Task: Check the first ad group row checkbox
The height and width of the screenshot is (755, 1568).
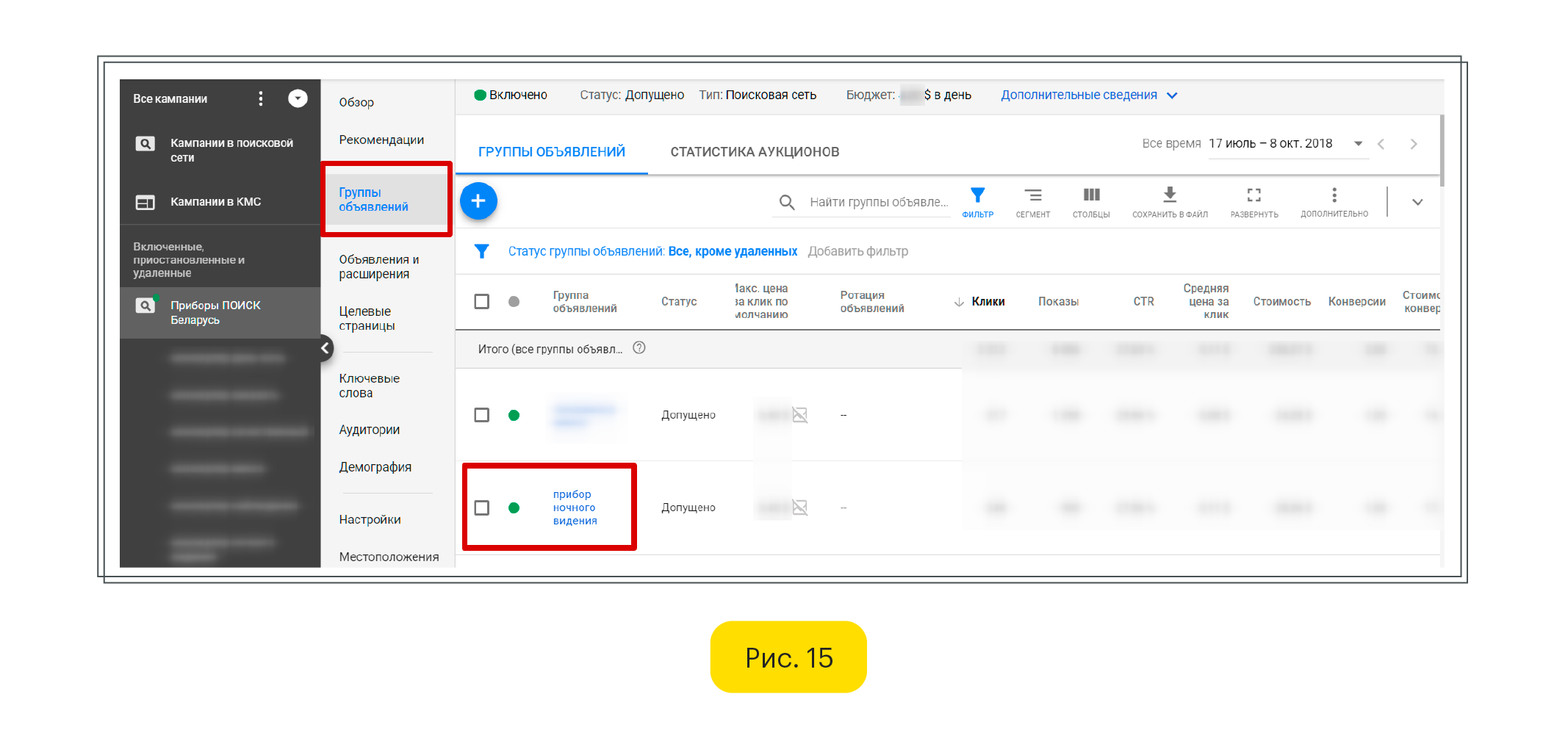Action: point(482,415)
